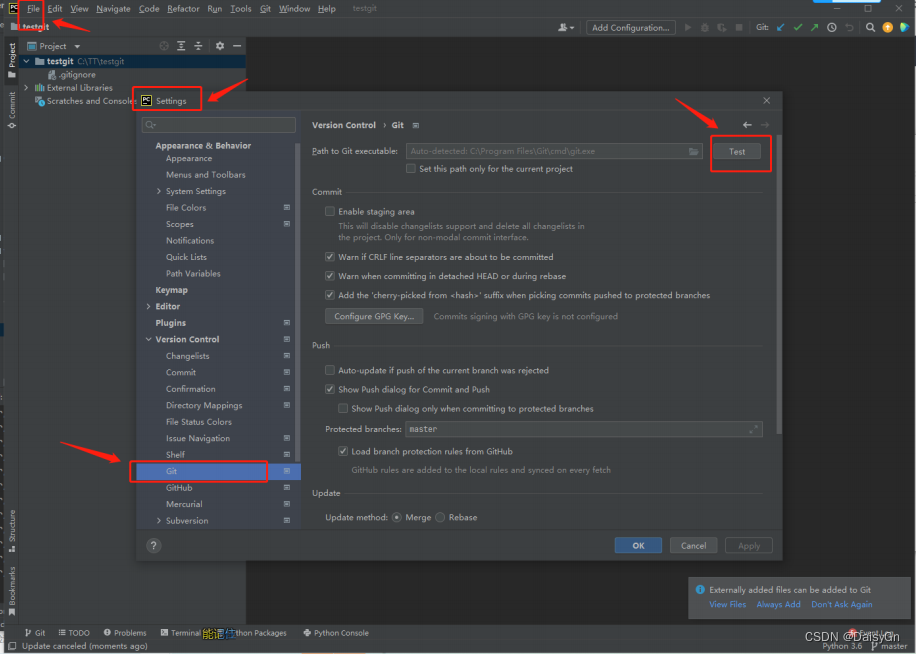Open Navigate menu
Screen dimensions: 916x654
(113, 9)
